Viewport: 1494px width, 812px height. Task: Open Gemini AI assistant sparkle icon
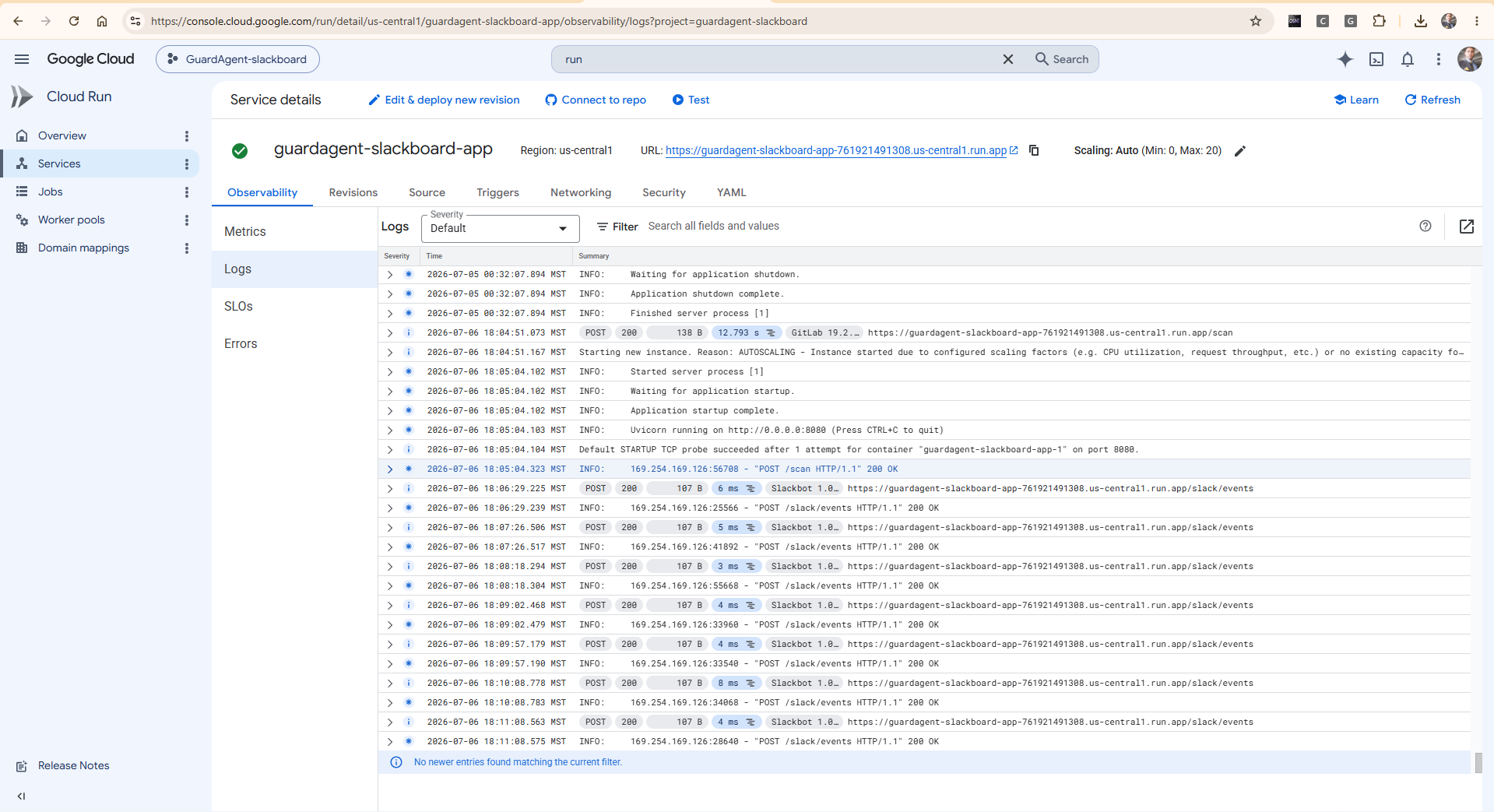click(x=1345, y=59)
